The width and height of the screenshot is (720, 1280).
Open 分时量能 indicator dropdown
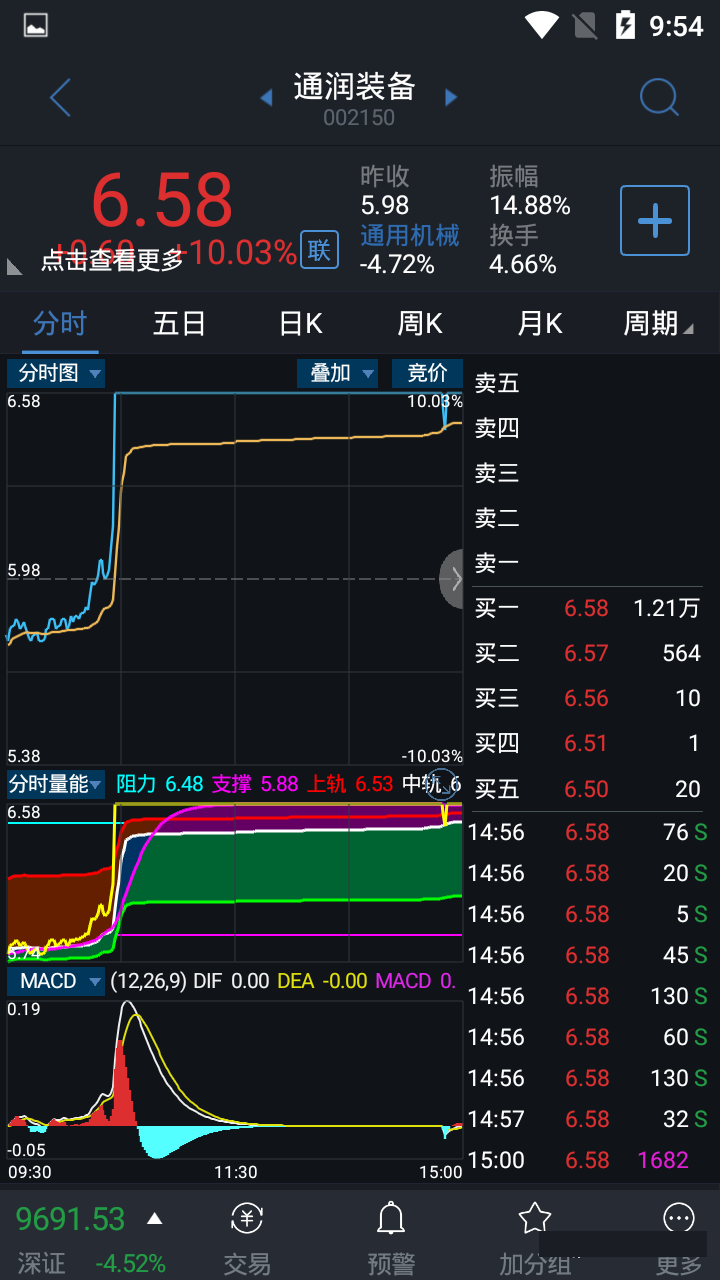[x=56, y=784]
